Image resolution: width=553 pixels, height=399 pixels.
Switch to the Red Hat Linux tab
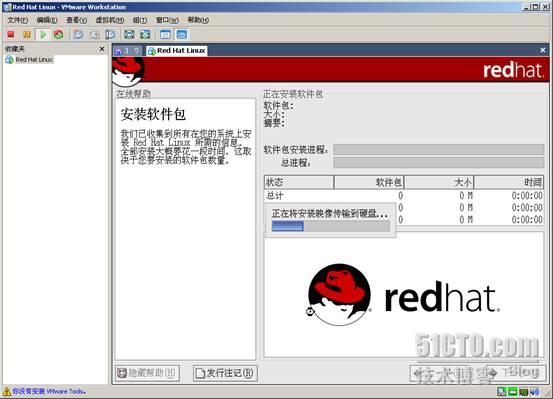[177, 51]
